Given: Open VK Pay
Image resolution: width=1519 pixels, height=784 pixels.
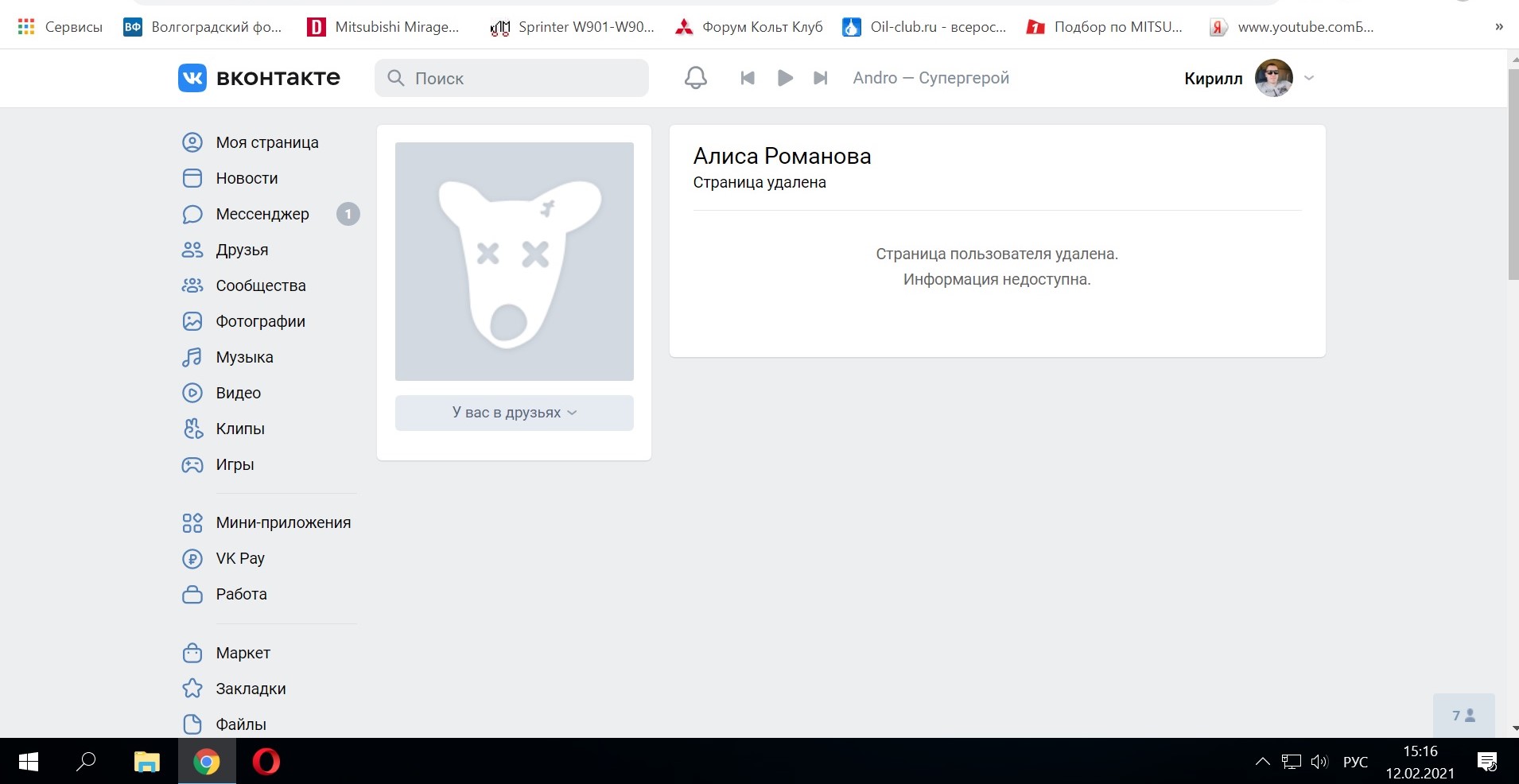Looking at the screenshot, I should (x=239, y=558).
